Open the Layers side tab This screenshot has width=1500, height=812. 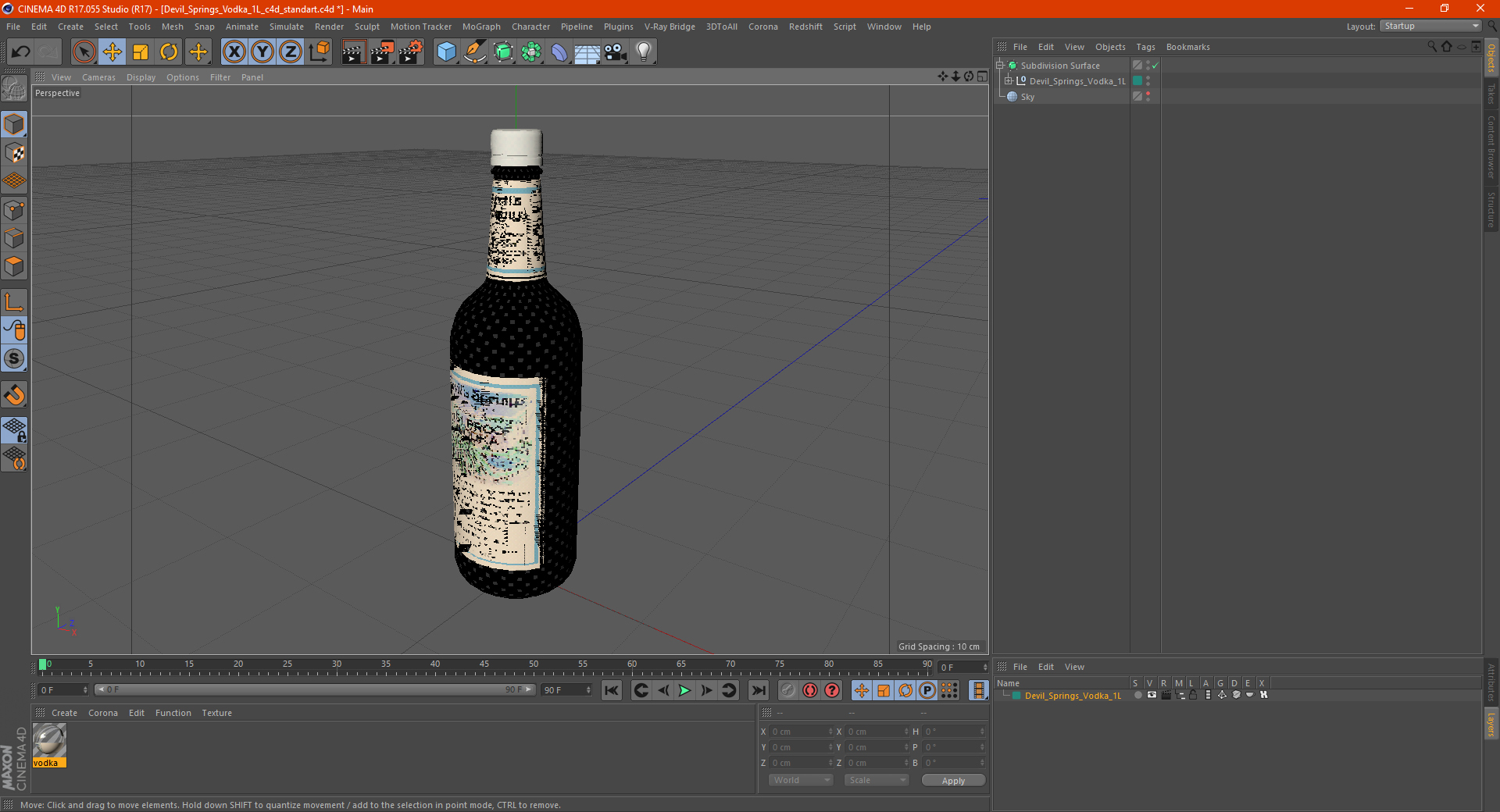pyautogui.click(x=1491, y=724)
